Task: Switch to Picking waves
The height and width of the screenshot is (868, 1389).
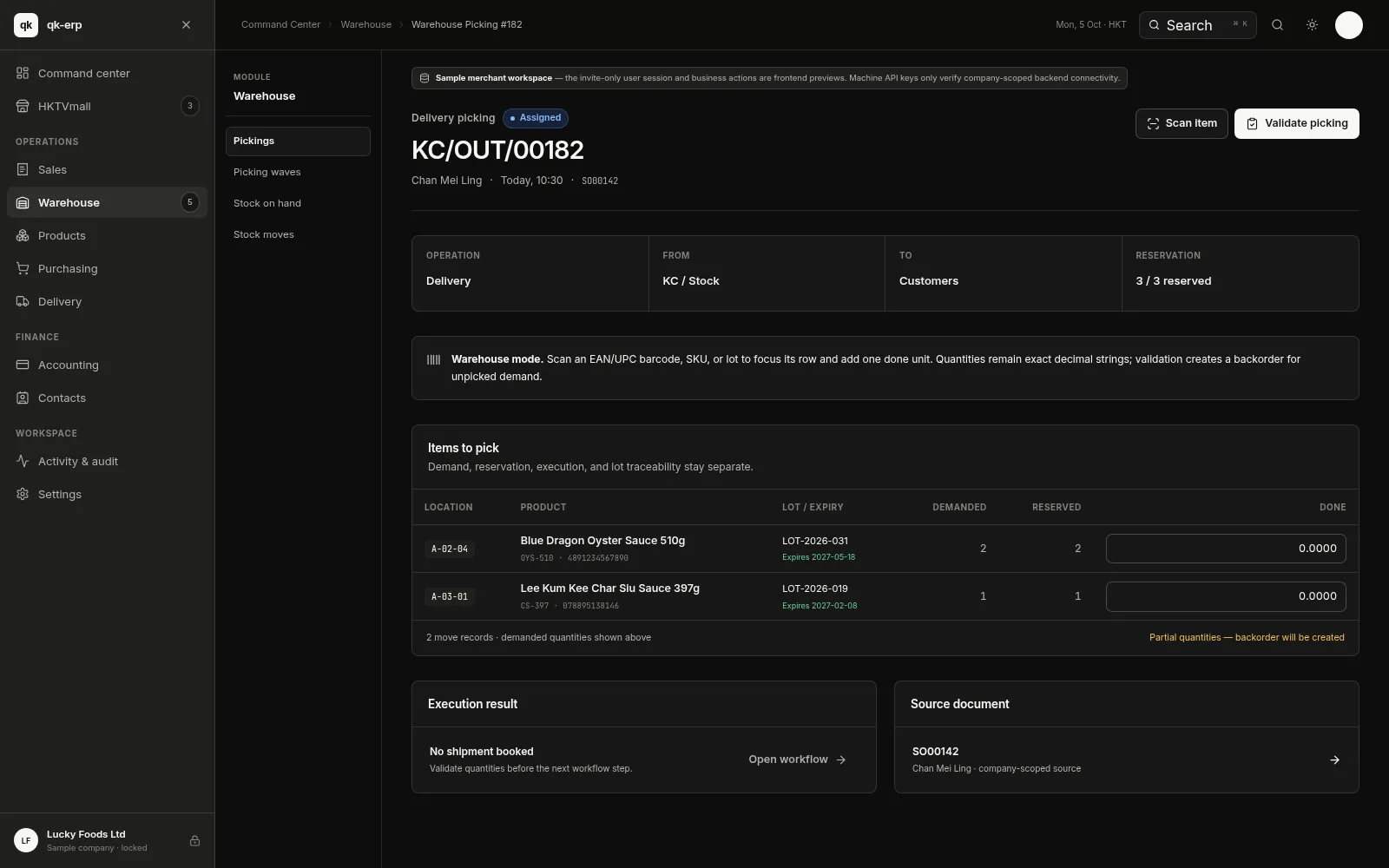Action: click(x=298, y=172)
